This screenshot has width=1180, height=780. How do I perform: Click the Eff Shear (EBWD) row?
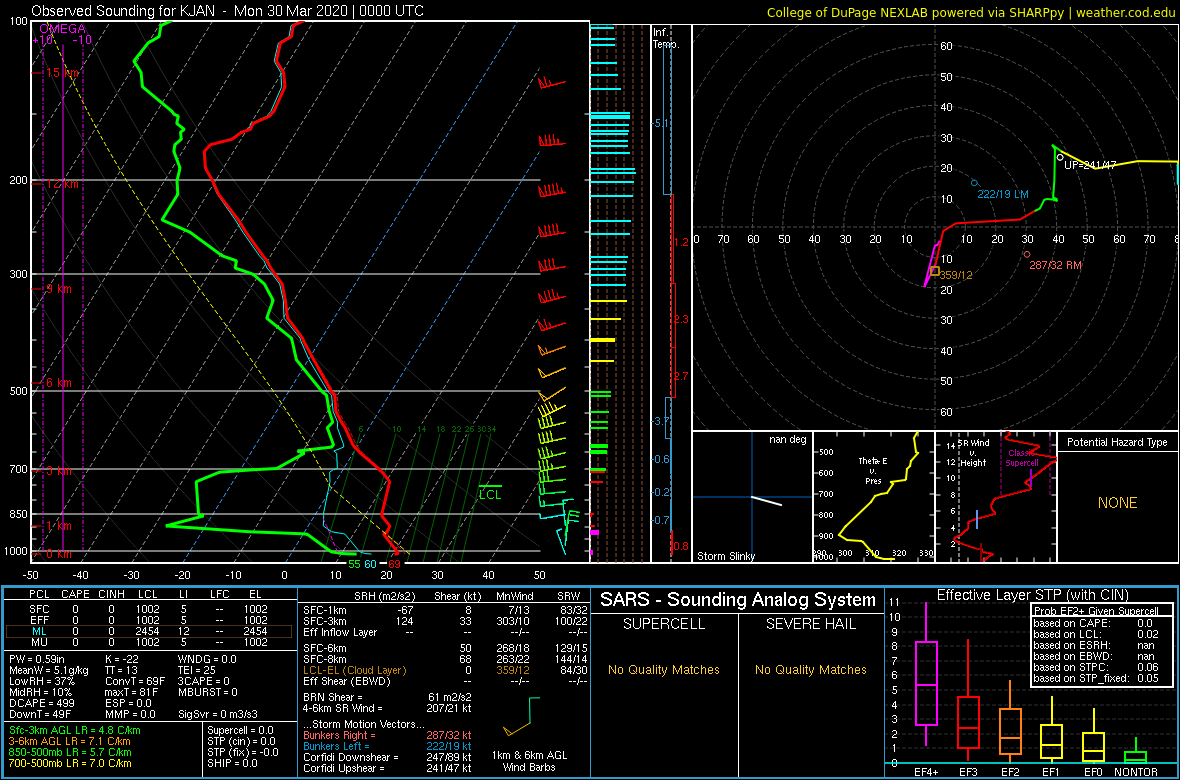pyautogui.click(x=444, y=681)
